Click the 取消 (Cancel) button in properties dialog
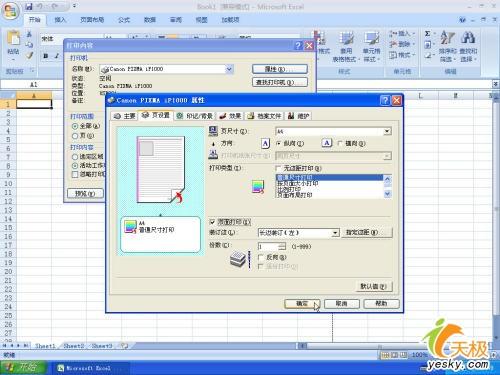This screenshot has height=375, width=500. click(341, 304)
